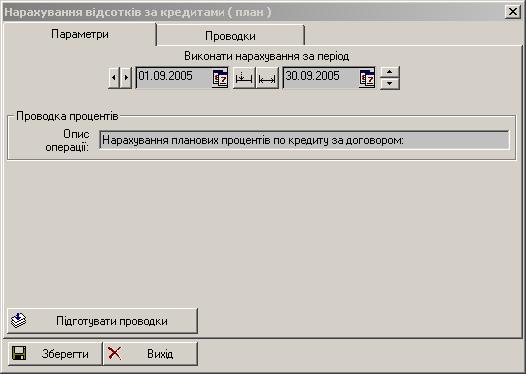This screenshot has height=374, width=526.
Task: Click Підготувати проводки button
Action: (102, 321)
